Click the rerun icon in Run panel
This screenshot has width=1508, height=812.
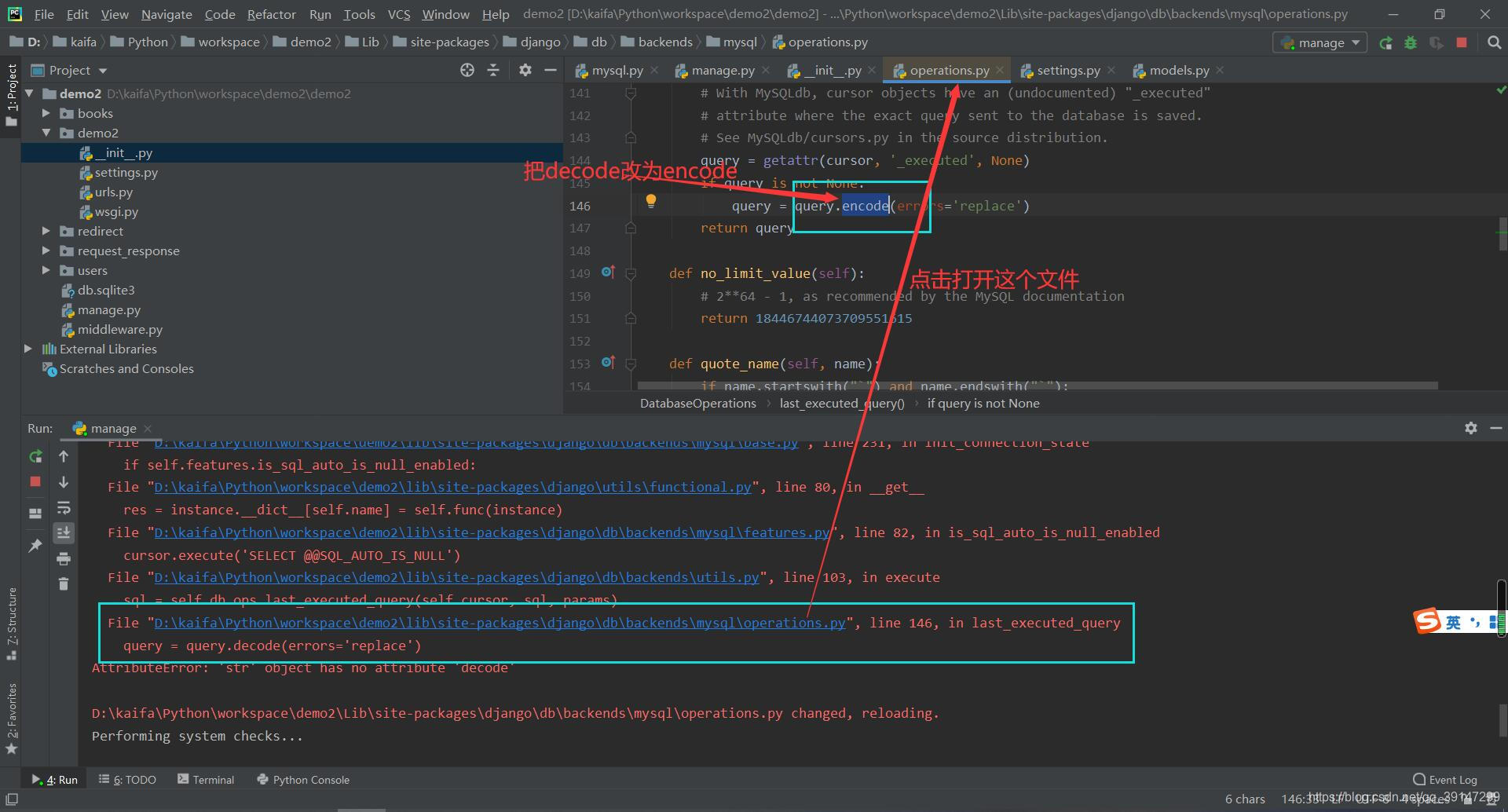click(35, 456)
